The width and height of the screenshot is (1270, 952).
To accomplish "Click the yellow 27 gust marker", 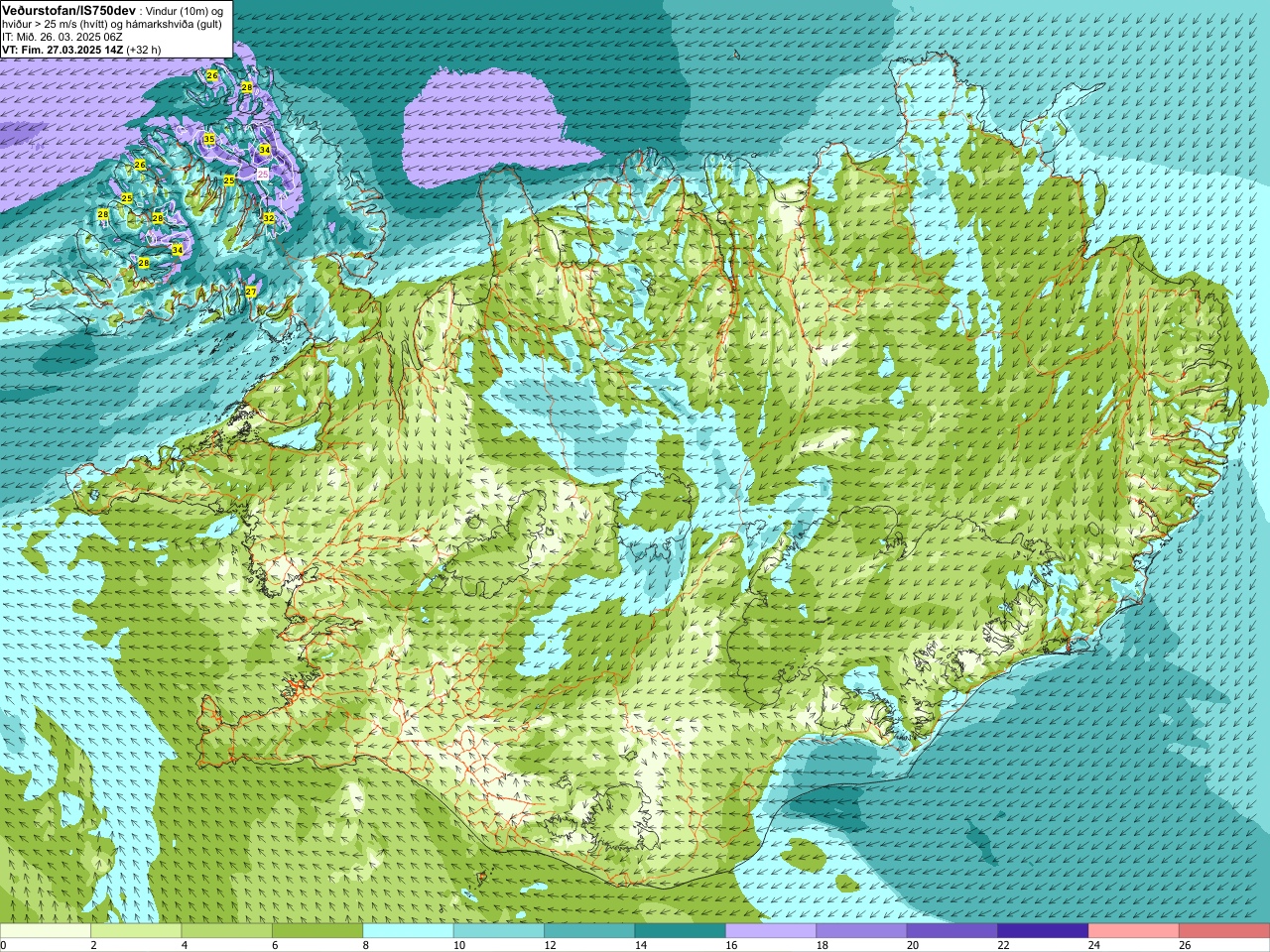I will pos(251,292).
